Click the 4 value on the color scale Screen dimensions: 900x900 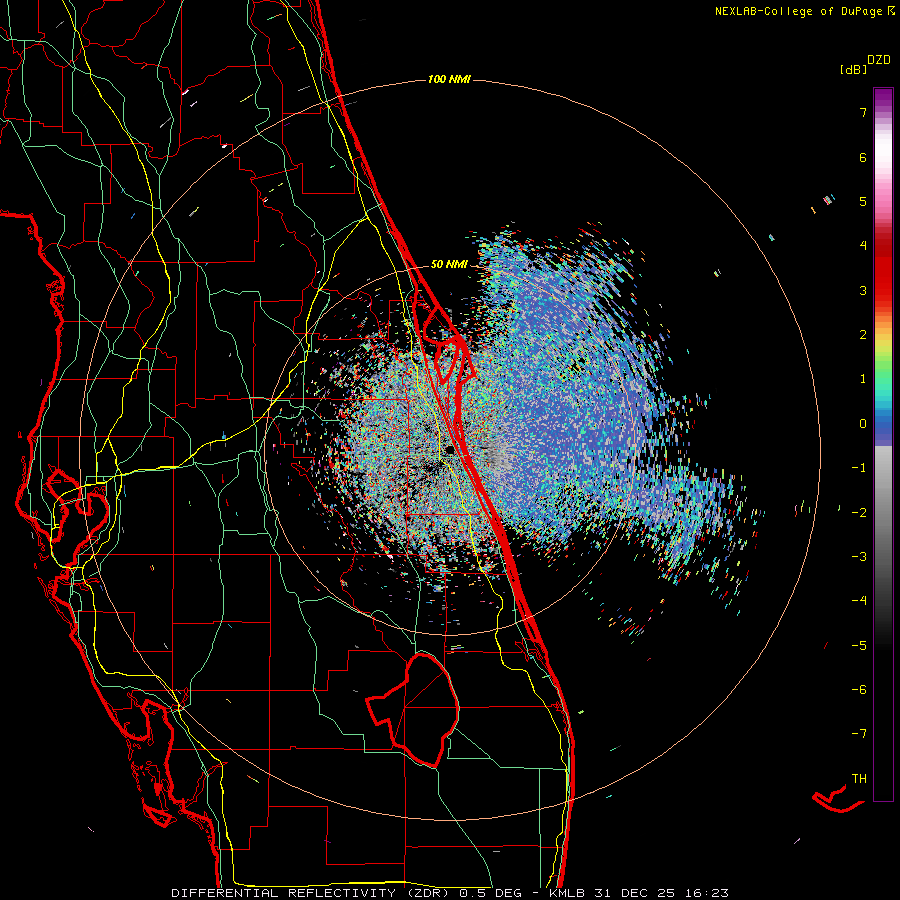pos(863,246)
